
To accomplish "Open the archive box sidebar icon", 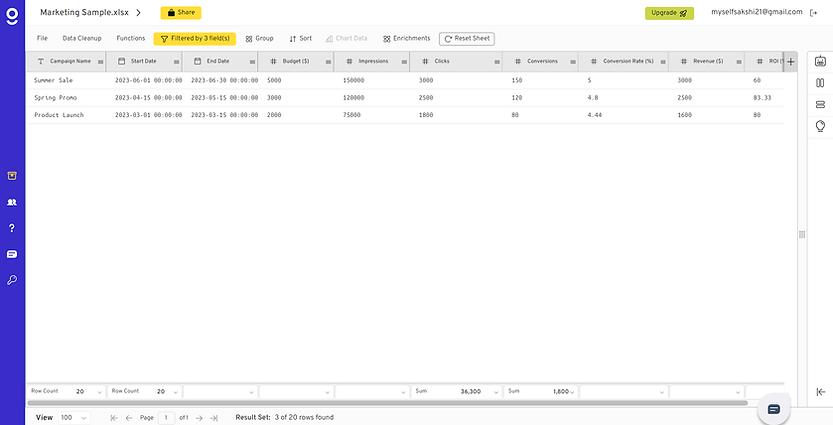I will coord(11,175).
